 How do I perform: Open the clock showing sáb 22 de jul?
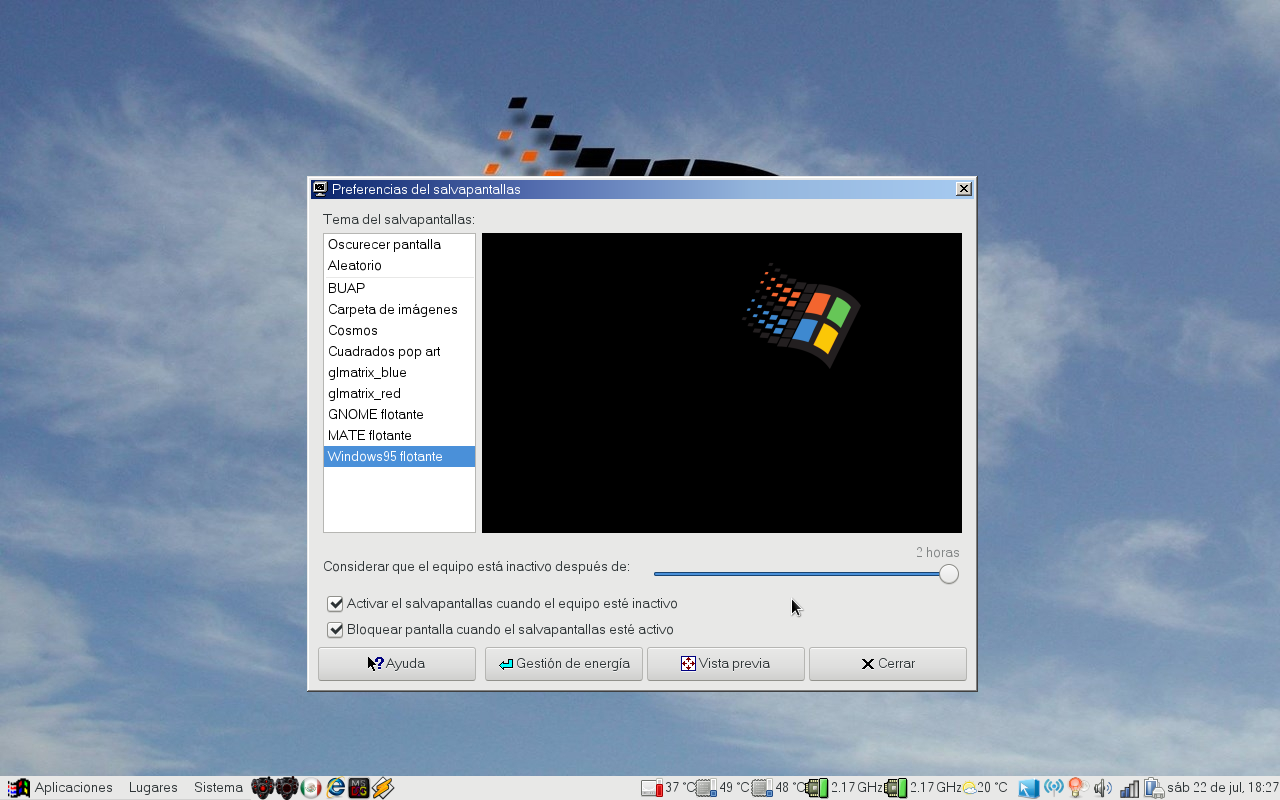click(1222, 788)
